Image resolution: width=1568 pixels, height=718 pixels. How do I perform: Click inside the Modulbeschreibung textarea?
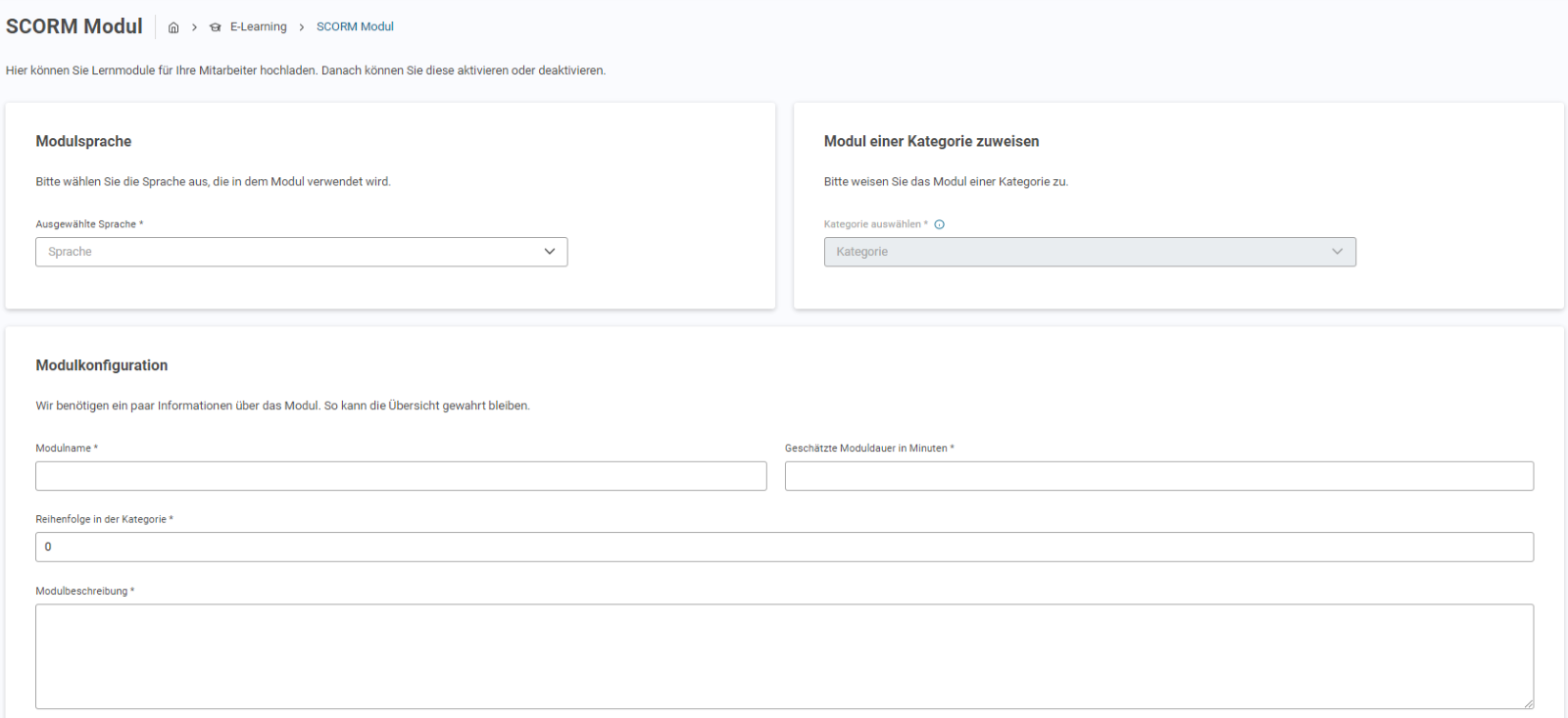pos(784,655)
